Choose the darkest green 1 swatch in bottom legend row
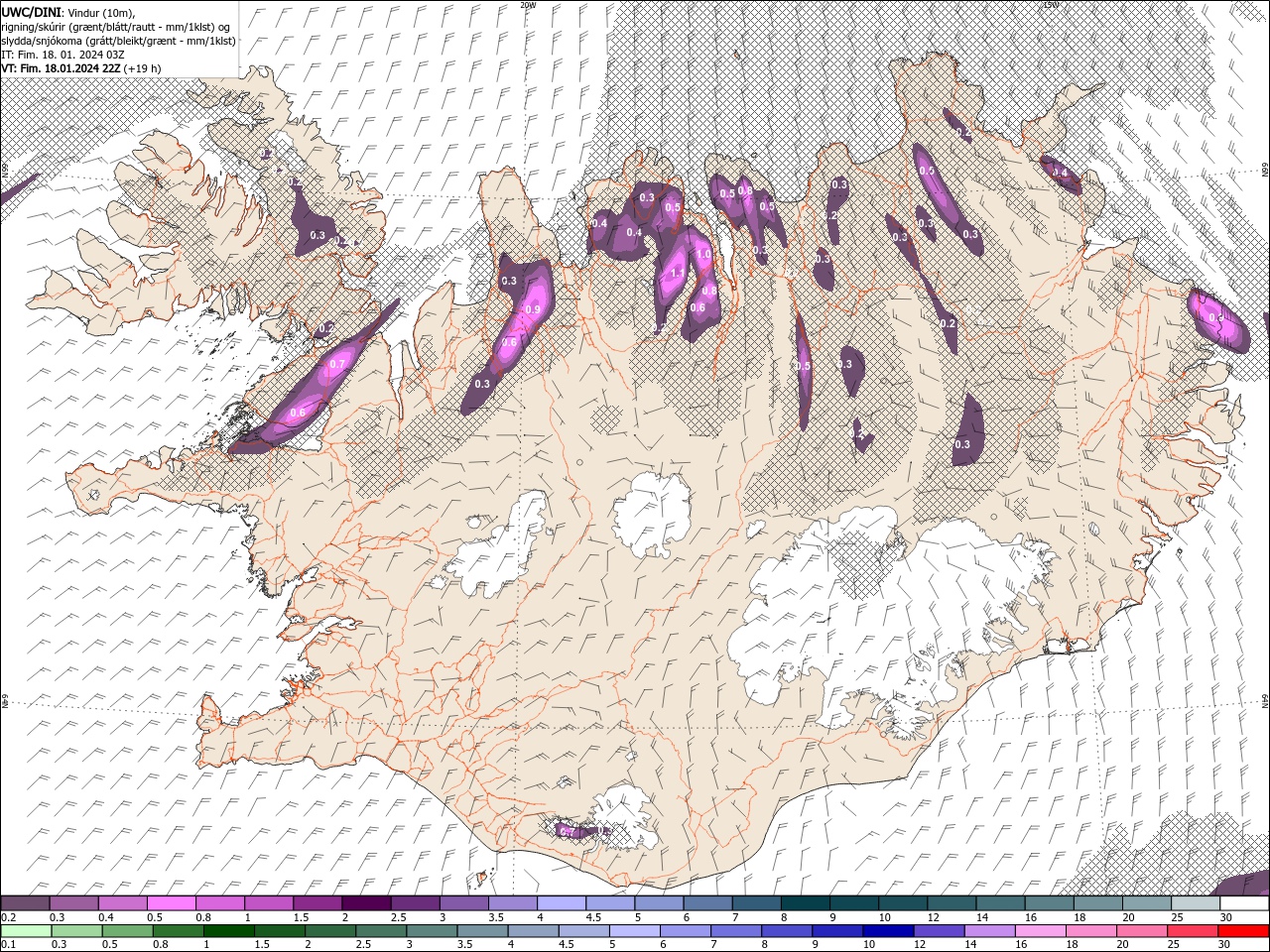Image resolution: width=1270 pixels, height=952 pixels. [228, 931]
